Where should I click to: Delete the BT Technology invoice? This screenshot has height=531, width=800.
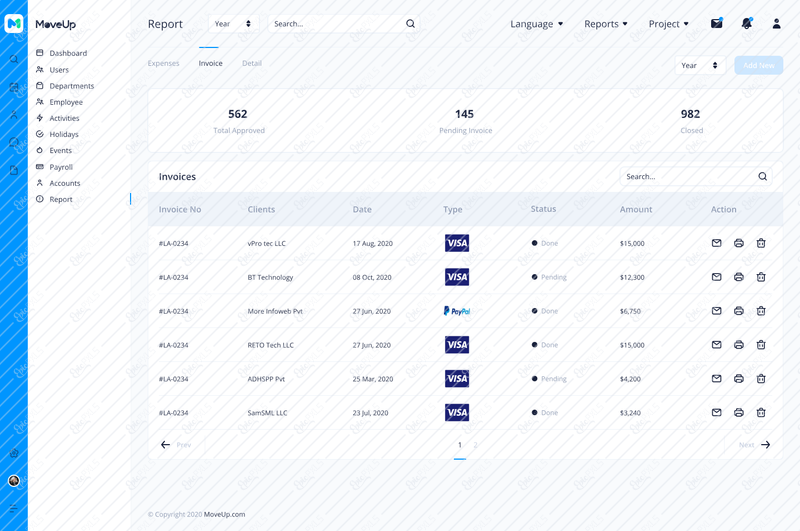(761, 277)
